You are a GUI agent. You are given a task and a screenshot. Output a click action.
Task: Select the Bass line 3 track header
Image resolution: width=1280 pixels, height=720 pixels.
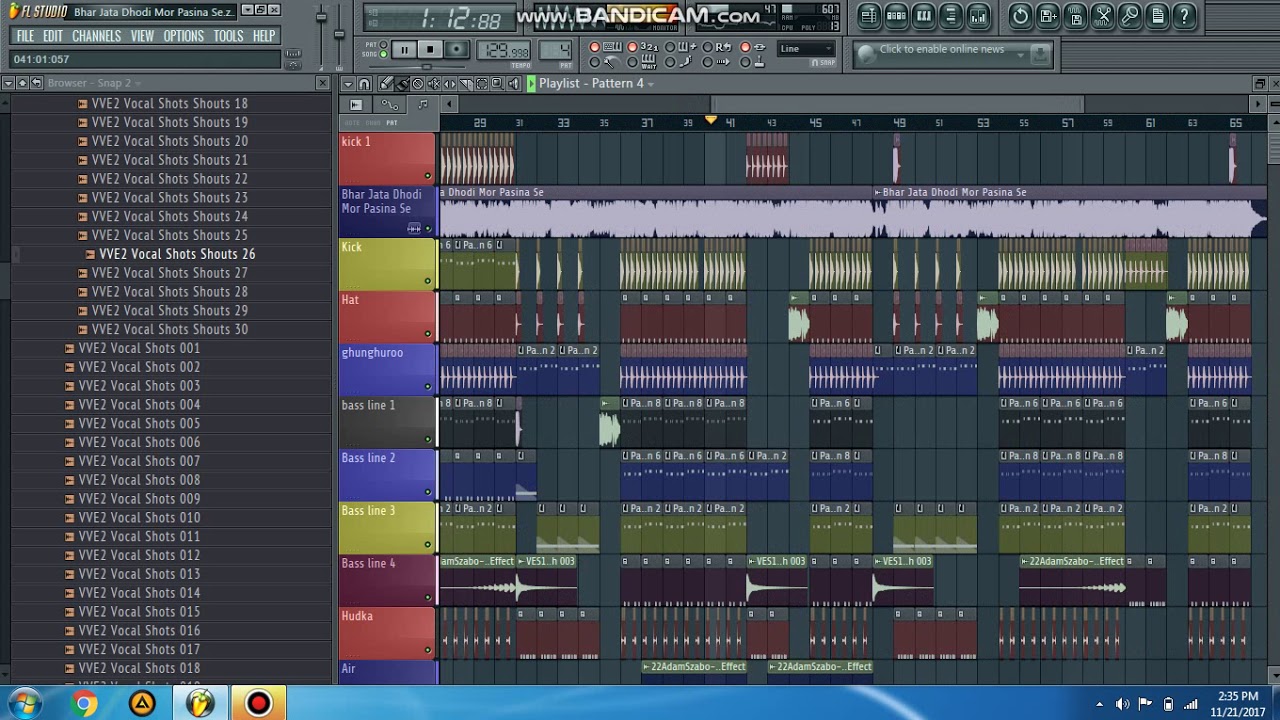pos(387,528)
